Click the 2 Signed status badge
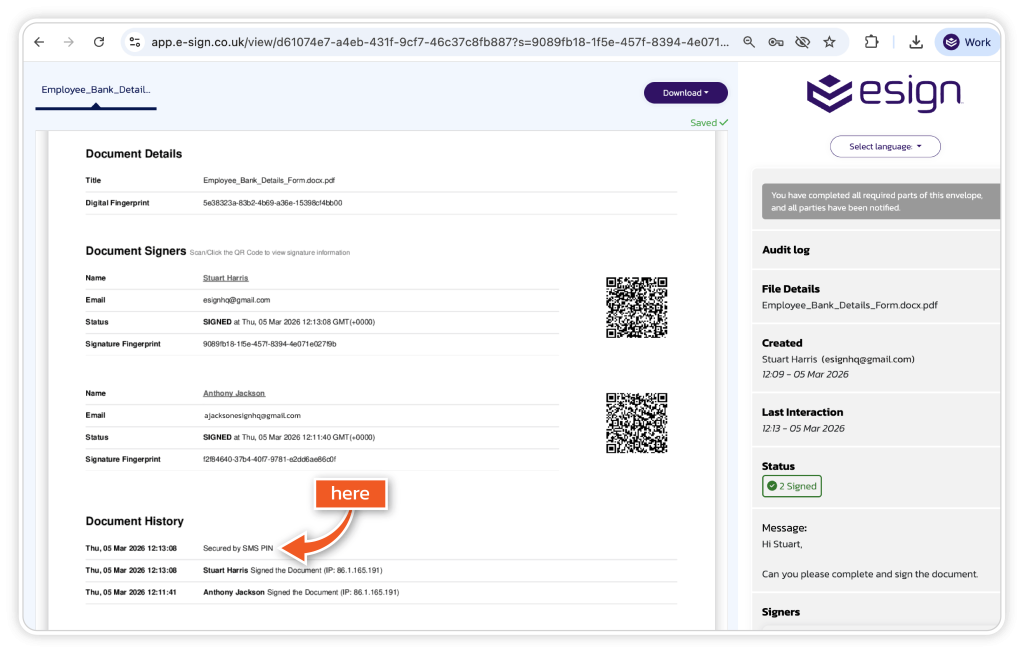Image resolution: width=1024 pixels, height=654 pixels. pos(792,486)
